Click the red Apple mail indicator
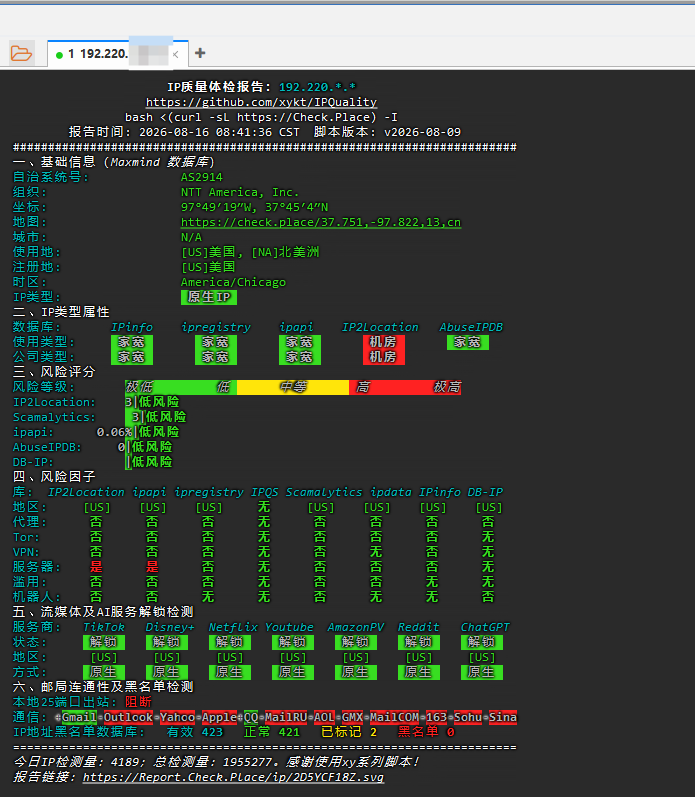 coord(219,718)
